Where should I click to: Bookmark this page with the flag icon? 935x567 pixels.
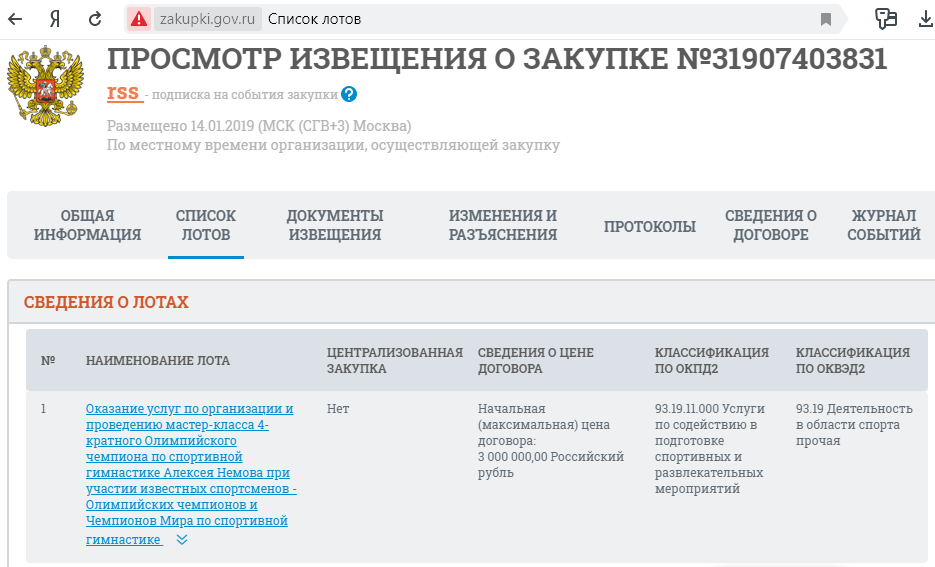pyautogui.click(x=826, y=19)
